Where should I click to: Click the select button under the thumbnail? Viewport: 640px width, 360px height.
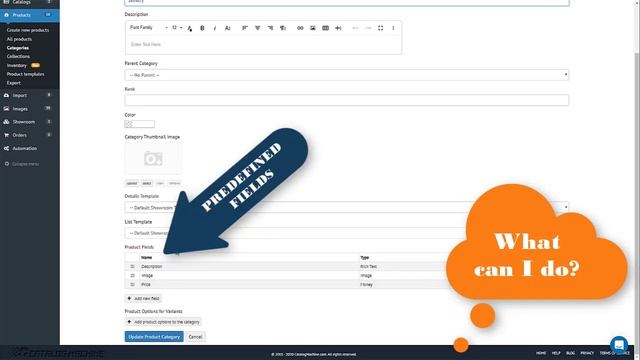point(147,183)
